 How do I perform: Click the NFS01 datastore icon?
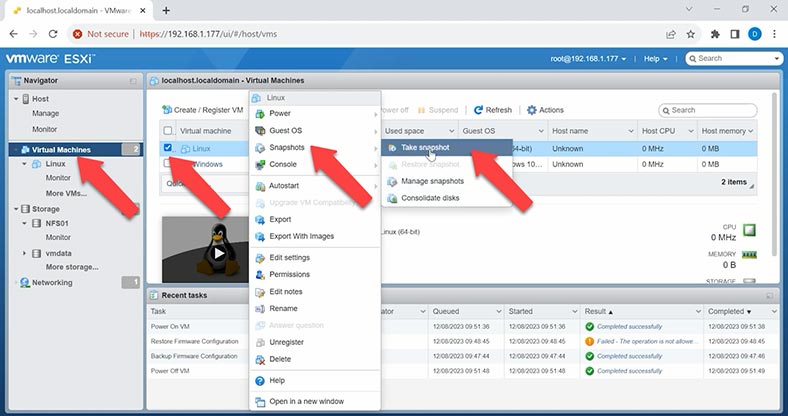[37, 224]
